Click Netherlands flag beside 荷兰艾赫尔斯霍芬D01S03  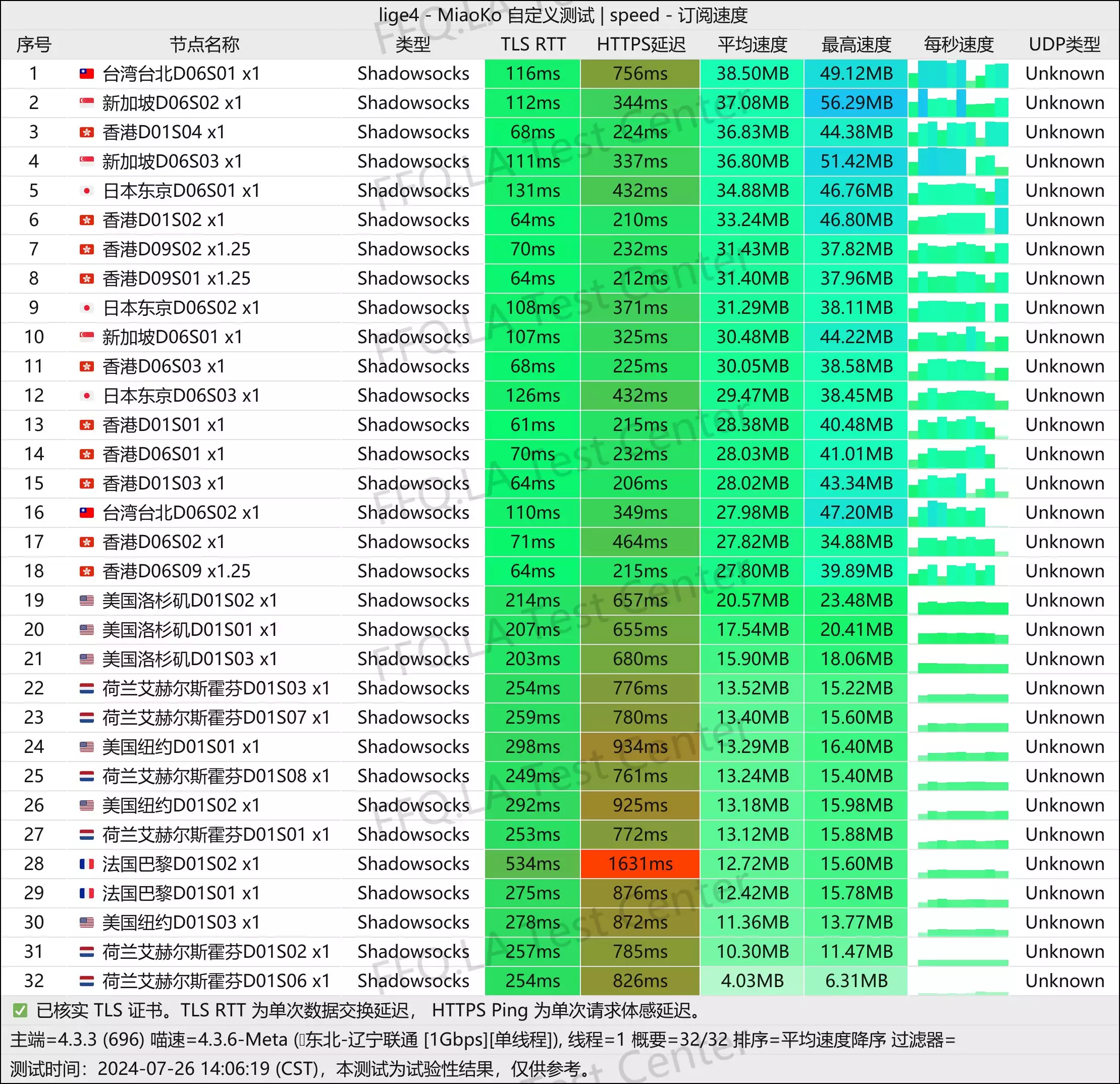coord(86,688)
